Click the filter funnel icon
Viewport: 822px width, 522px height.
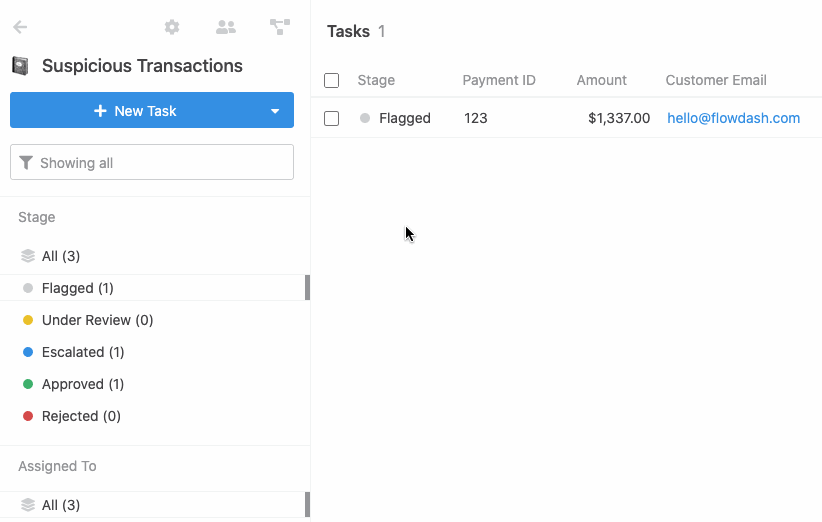[26, 163]
